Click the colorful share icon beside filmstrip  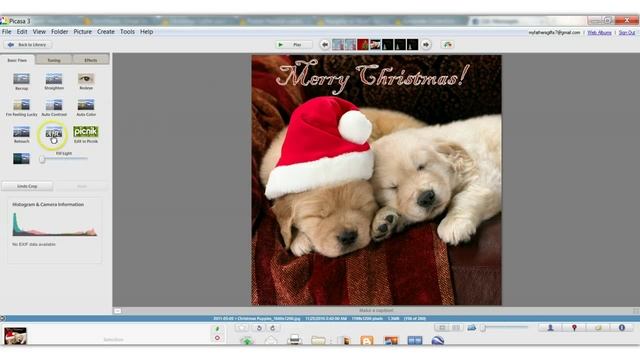tap(448, 44)
